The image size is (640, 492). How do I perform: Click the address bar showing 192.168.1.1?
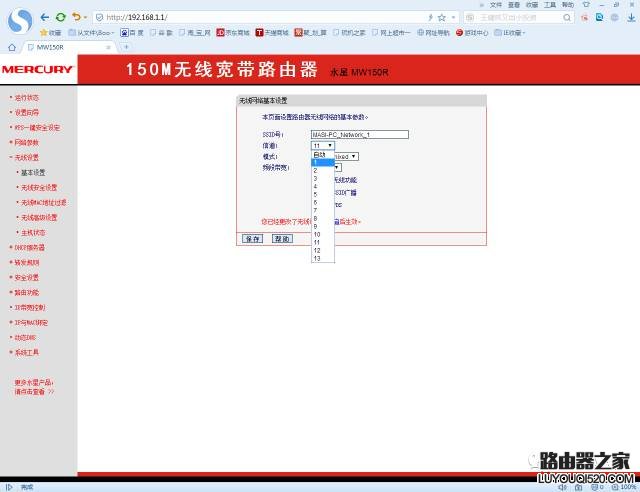click(261, 18)
